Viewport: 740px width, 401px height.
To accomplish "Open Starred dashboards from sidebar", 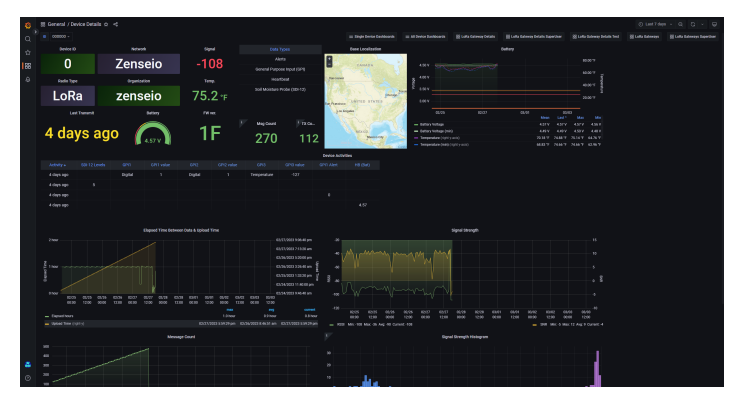I will [27, 51].
